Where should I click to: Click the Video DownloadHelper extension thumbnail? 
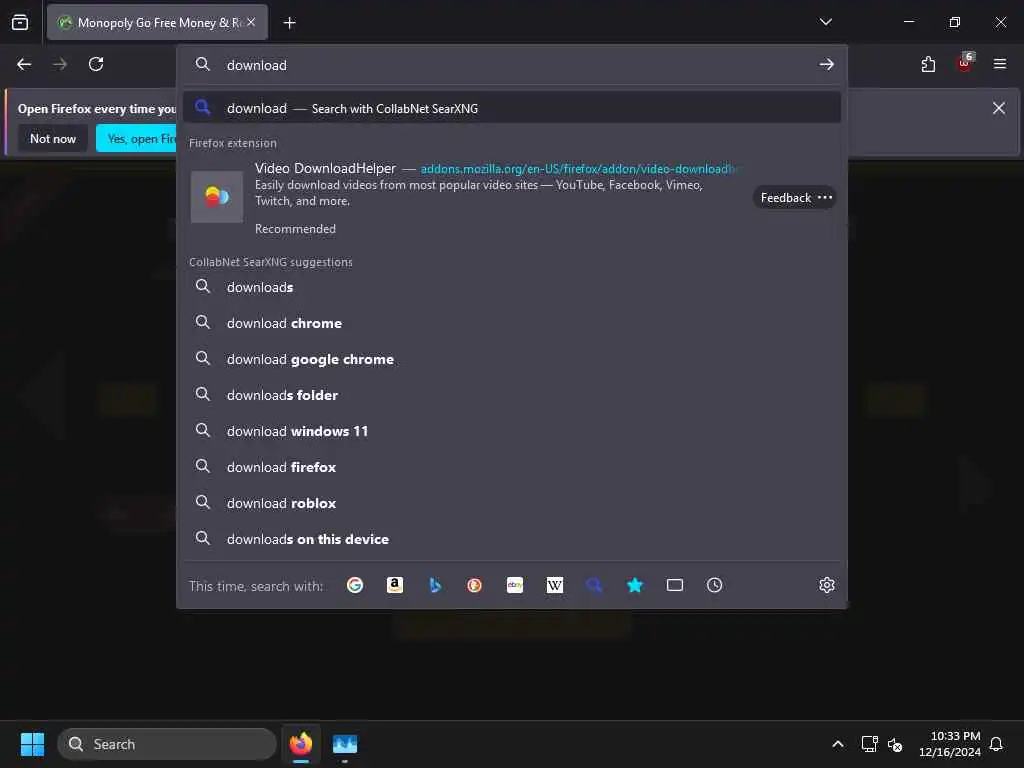coord(217,197)
